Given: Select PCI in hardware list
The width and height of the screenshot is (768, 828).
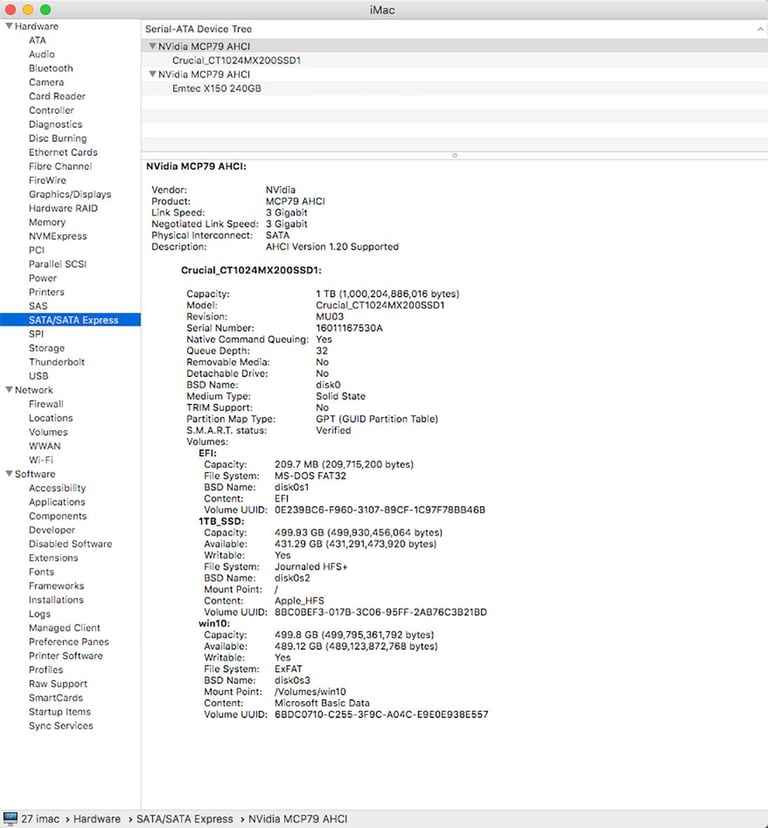Looking at the screenshot, I should (x=36, y=250).
